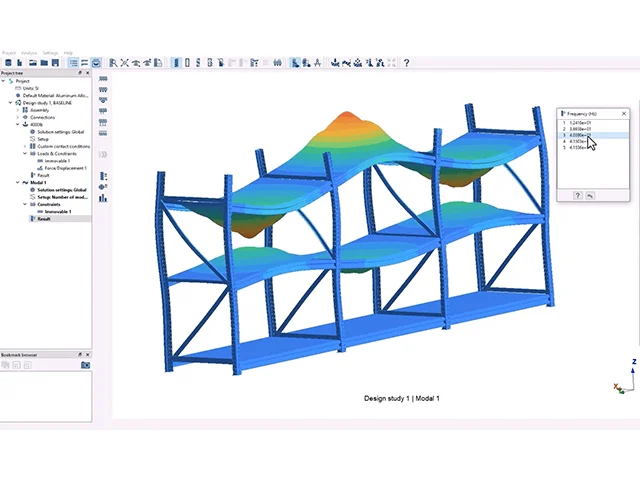
Task: Close the Project tree panel
Action: tap(87, 73)
